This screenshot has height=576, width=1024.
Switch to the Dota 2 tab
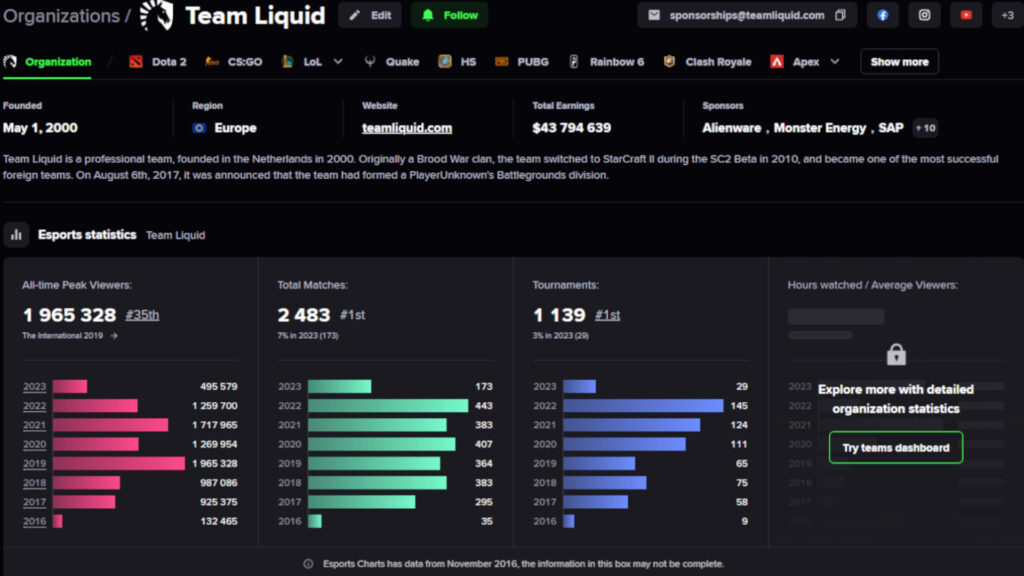click(160, 61)
